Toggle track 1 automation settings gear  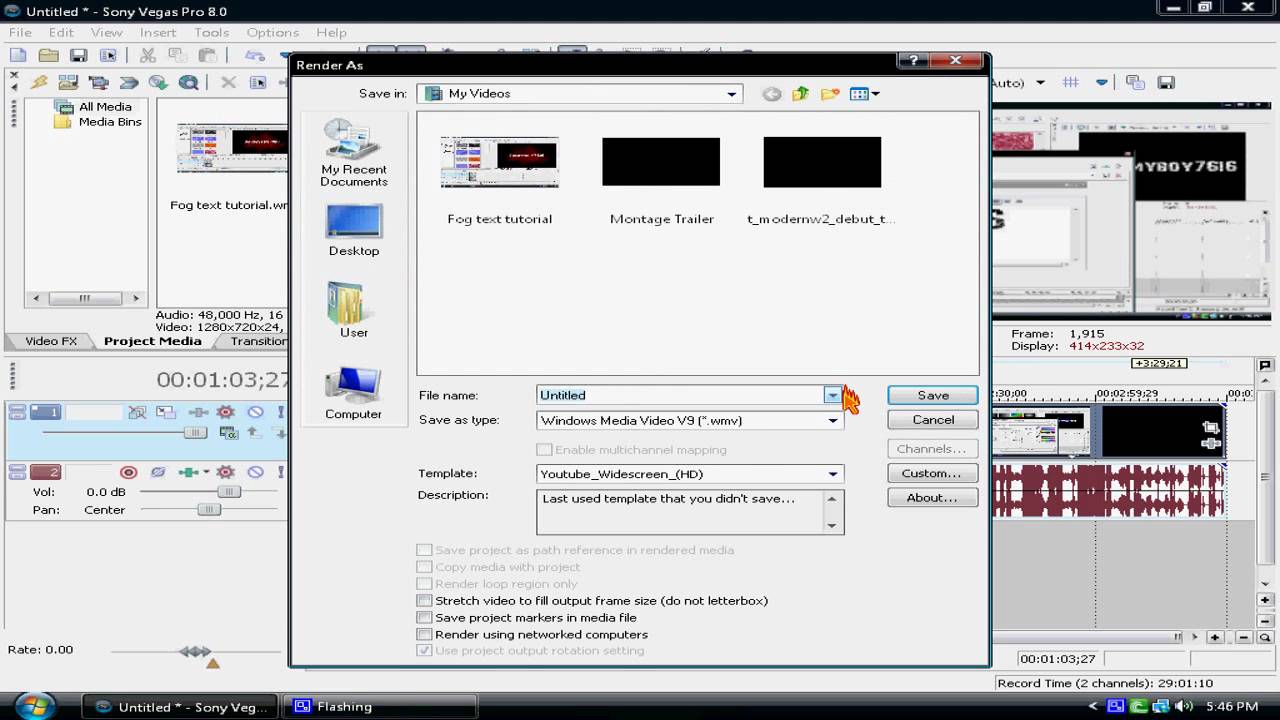pos(226,412)
